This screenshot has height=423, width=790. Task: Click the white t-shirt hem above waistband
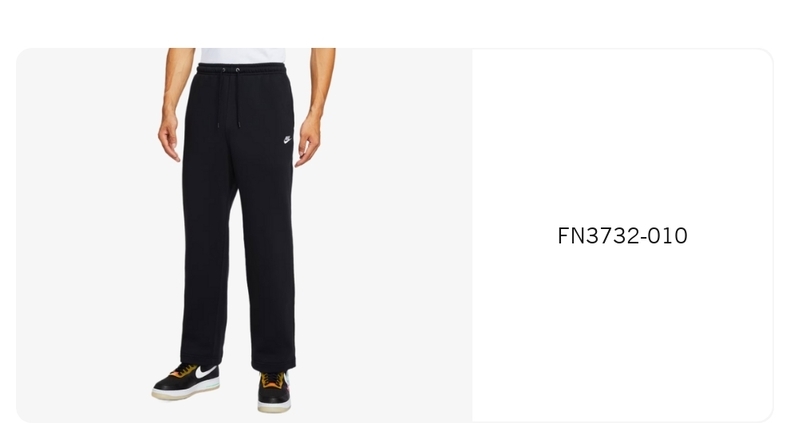click(242, 55)
